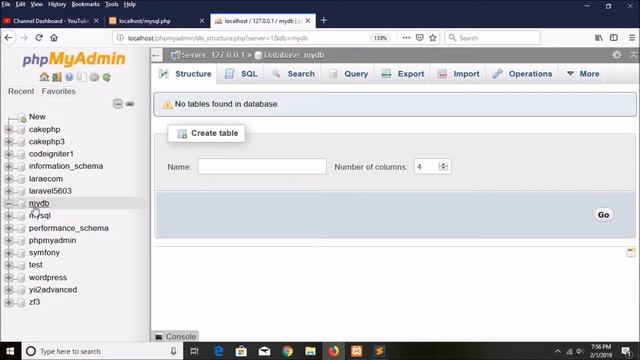This screenshot has width=640, height=360.
Task: Open XAMPP from taskbar
Action: 356,351
